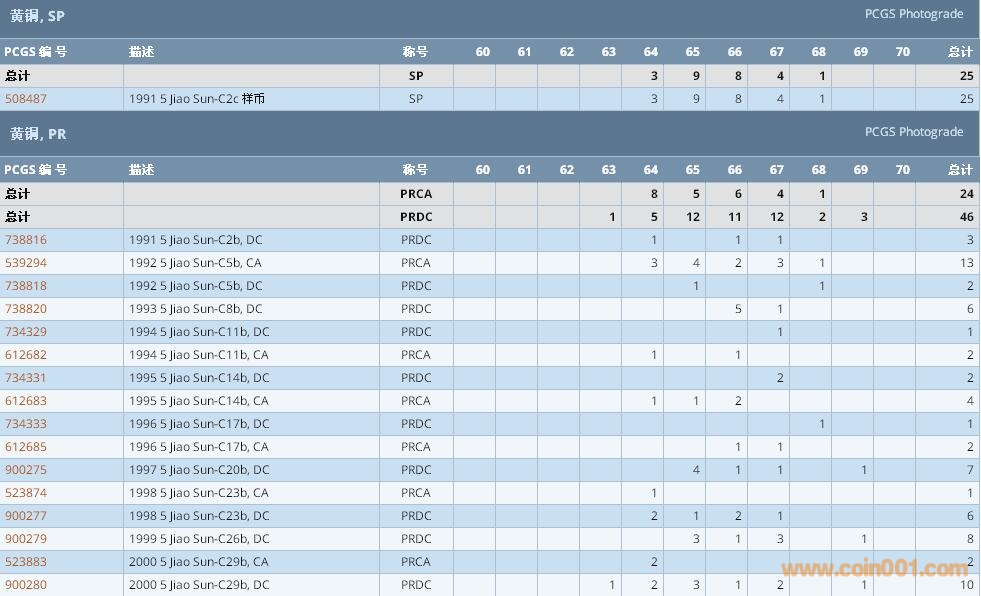Click PCGS number 900280

click(26, 585)
